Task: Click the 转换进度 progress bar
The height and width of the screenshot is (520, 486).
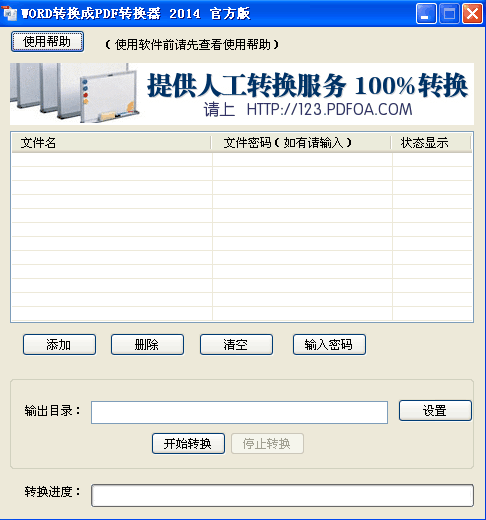Action: (282, 496)
